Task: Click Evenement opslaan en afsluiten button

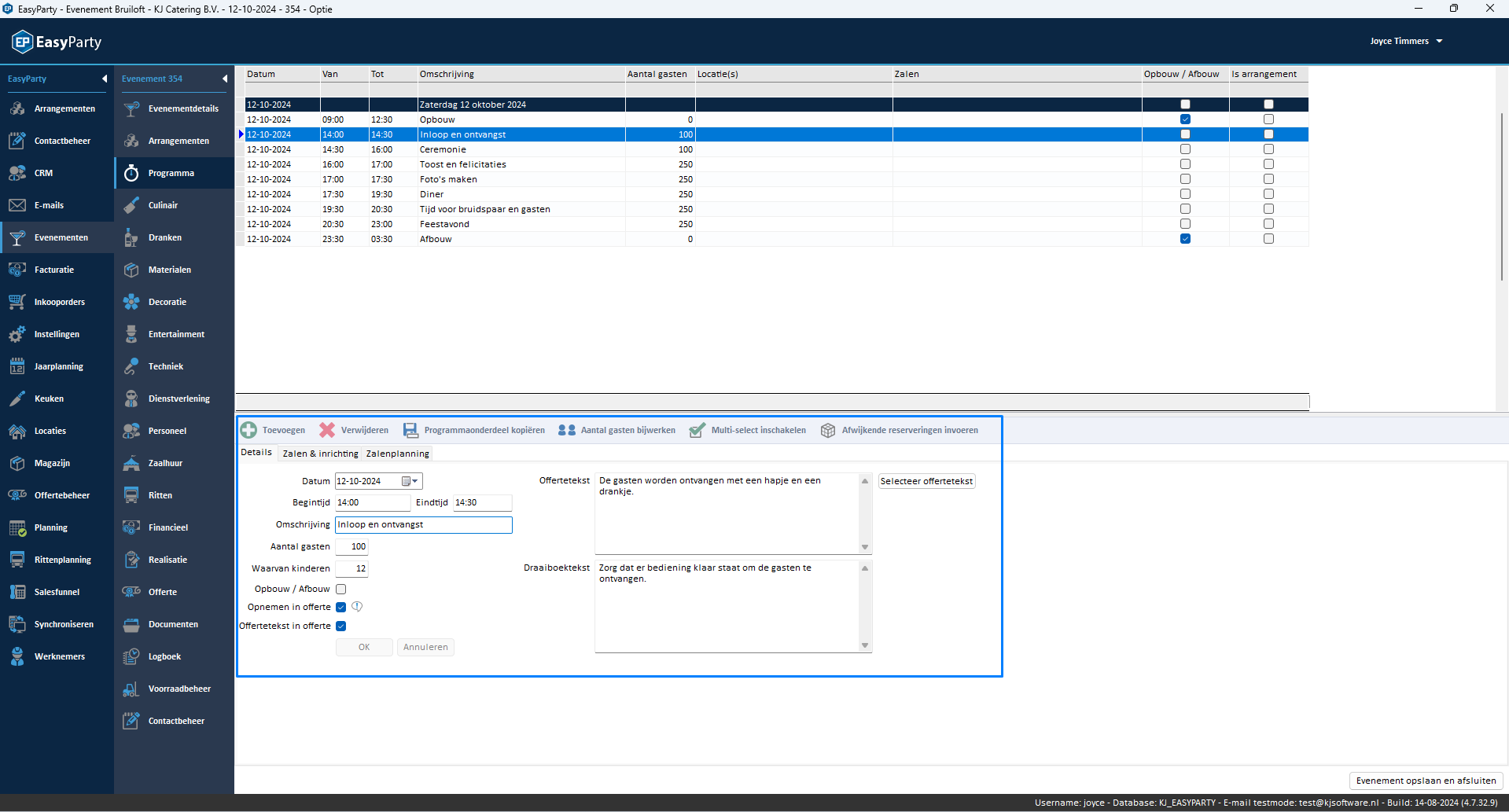Action: pos(1426,781)
